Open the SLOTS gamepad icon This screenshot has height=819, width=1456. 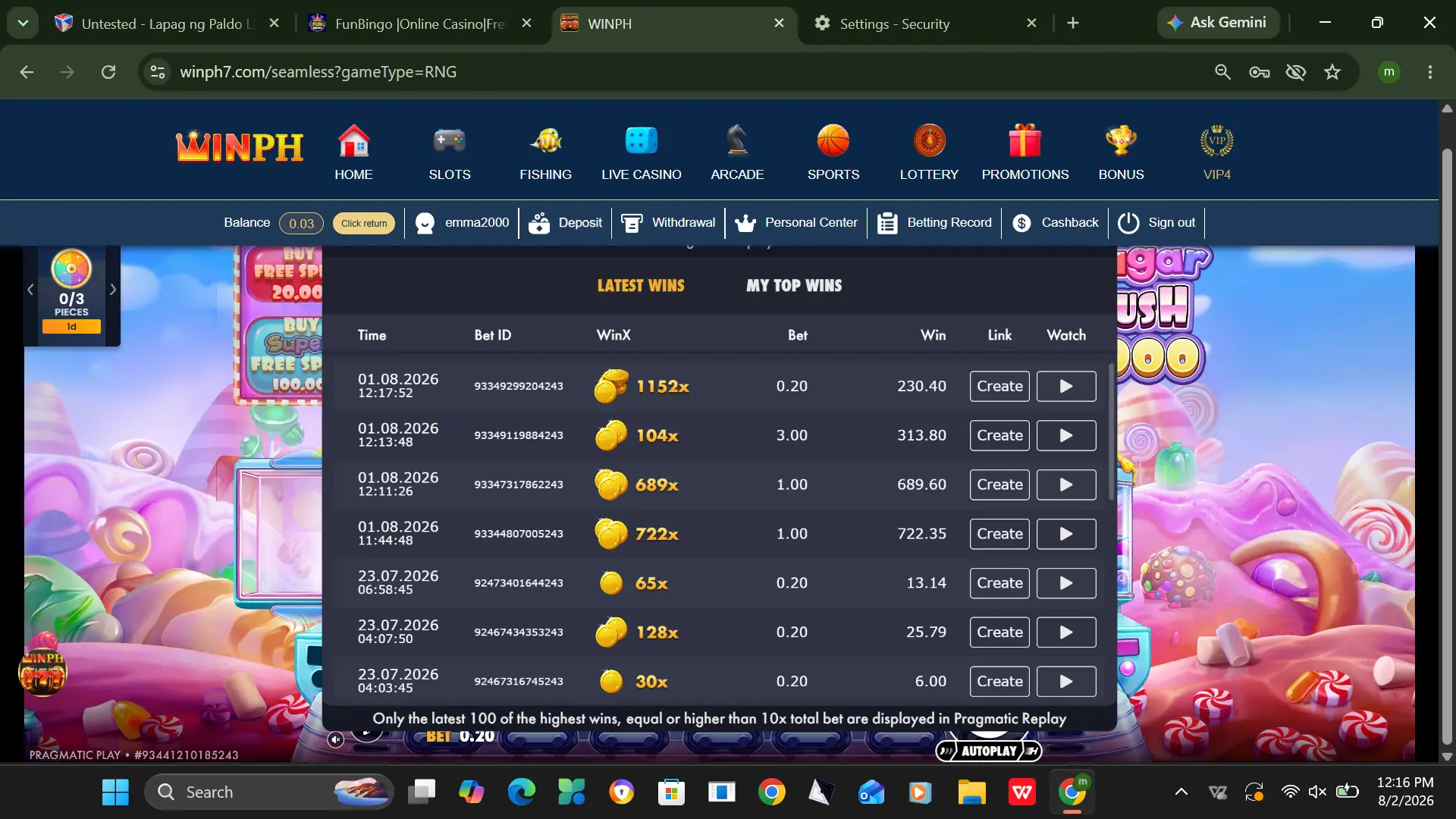coord(450,141)
